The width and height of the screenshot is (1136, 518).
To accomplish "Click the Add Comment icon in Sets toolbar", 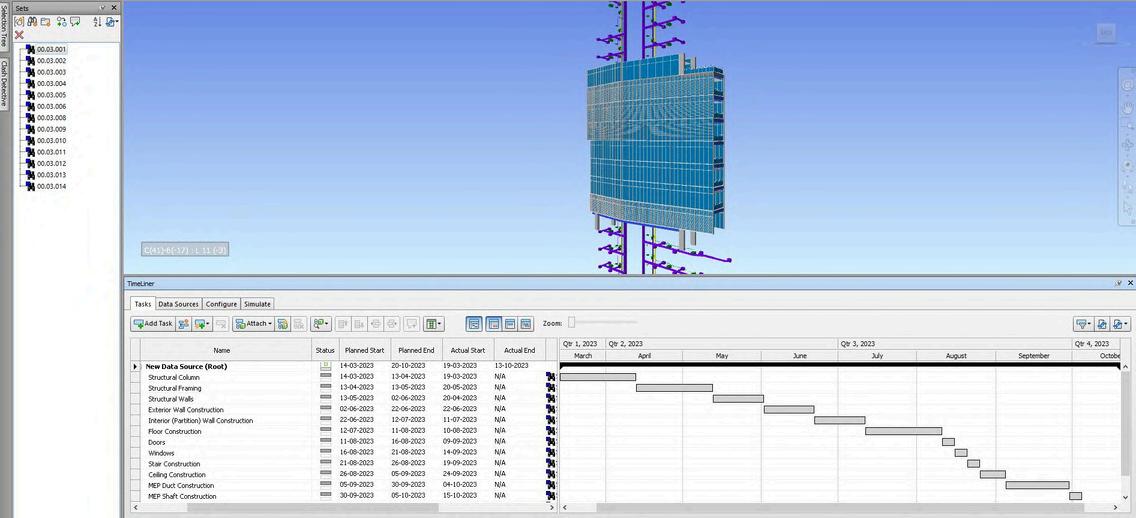I will (75, 22).
